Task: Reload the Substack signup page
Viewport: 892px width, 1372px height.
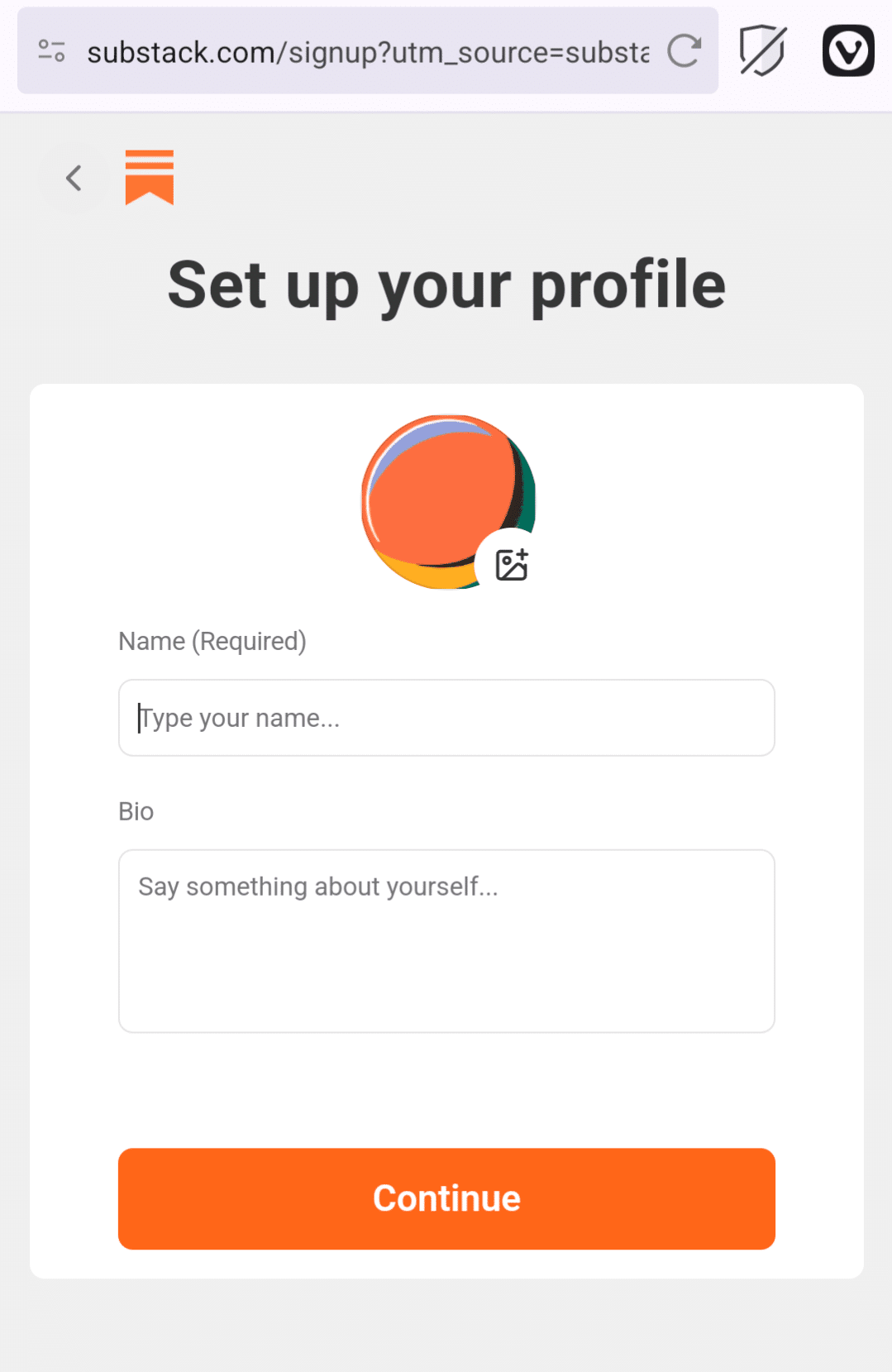Action: click(x=684, y=51)
